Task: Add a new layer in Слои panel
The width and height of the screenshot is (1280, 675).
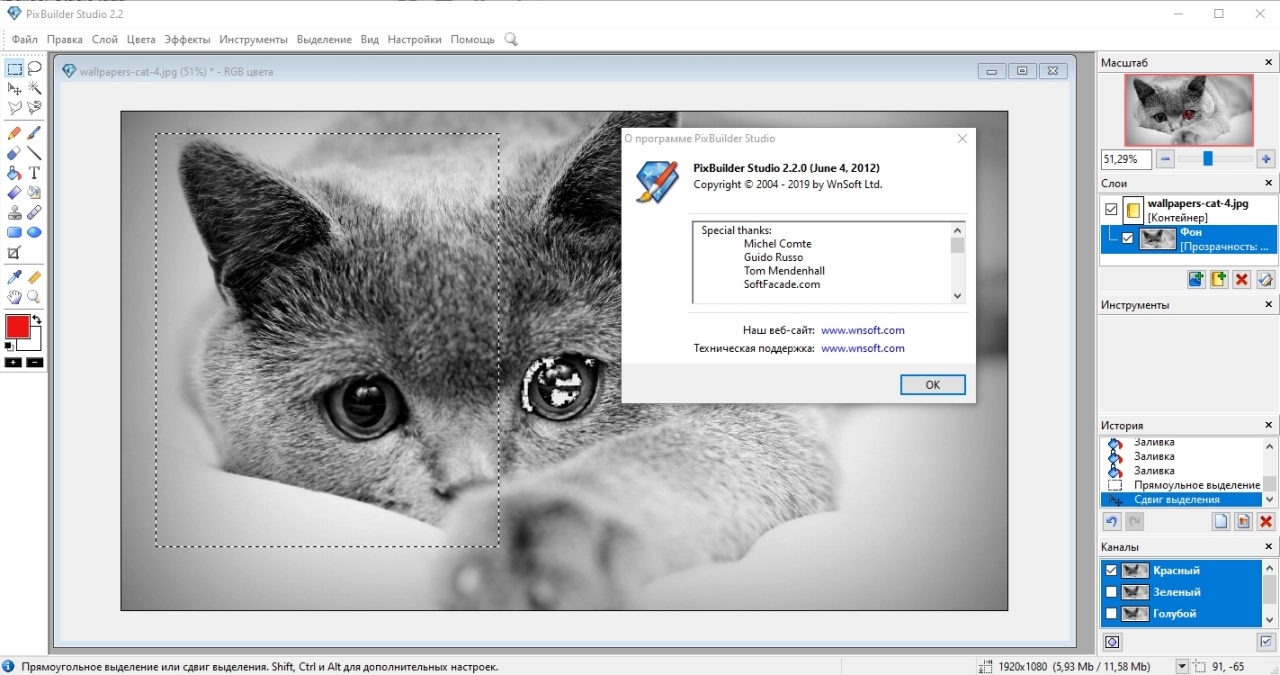Action: click(x=1195, y=280)
